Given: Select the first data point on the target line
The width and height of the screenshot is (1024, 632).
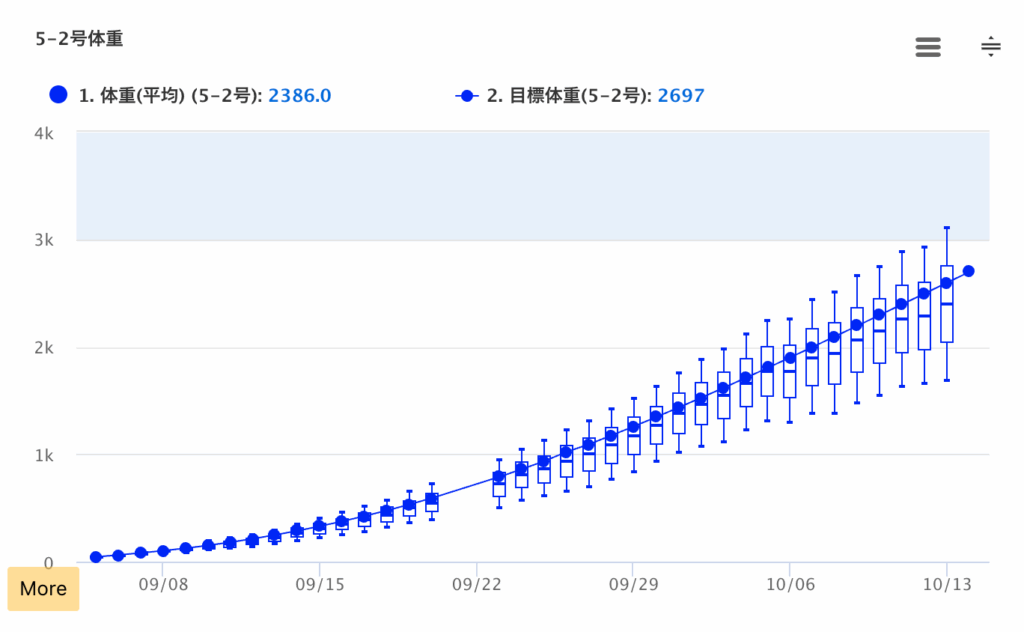Looking at the screenshot, I should [96, 557].
